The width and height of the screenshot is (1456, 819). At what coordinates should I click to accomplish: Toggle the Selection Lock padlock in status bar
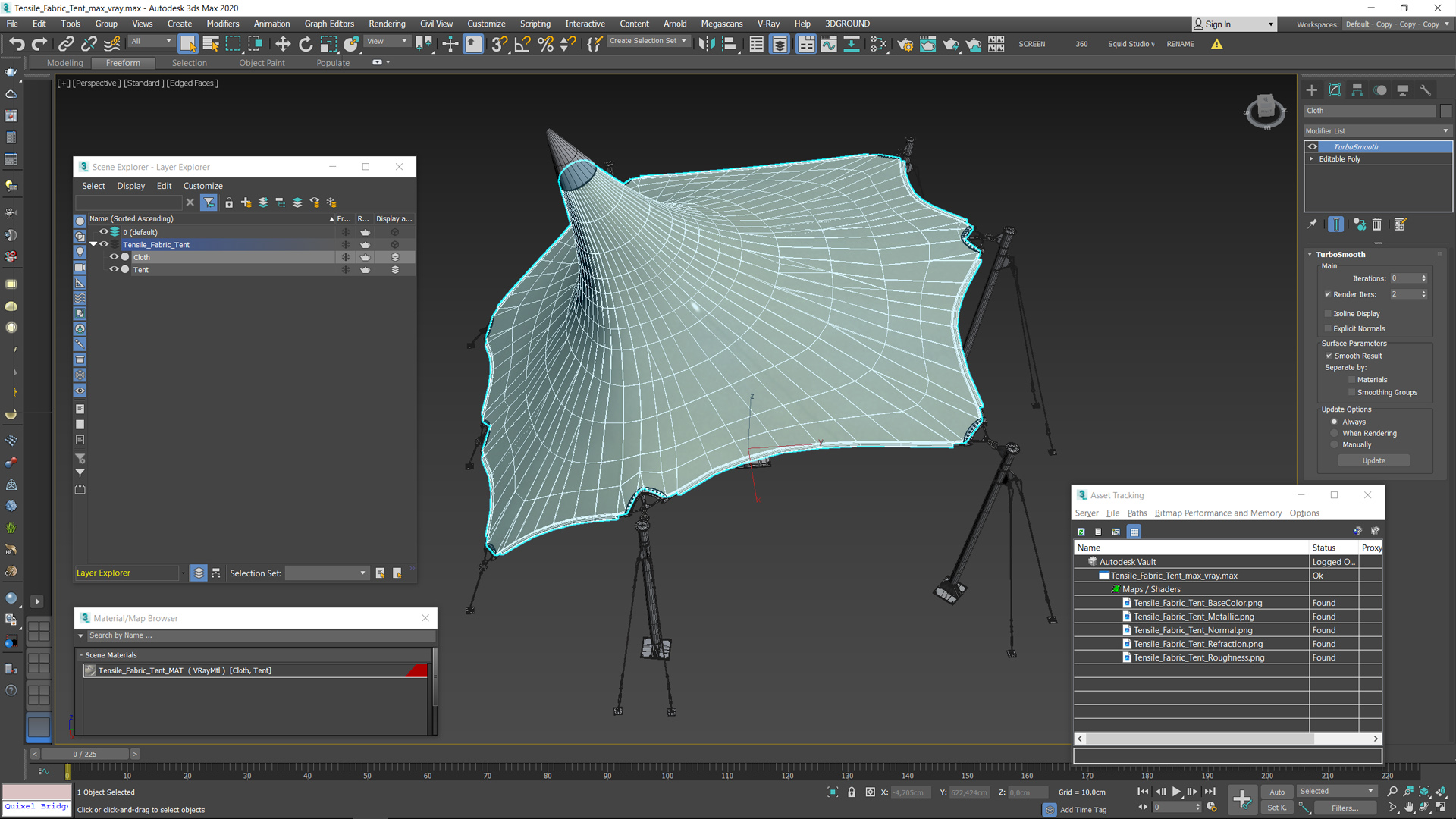852,792
